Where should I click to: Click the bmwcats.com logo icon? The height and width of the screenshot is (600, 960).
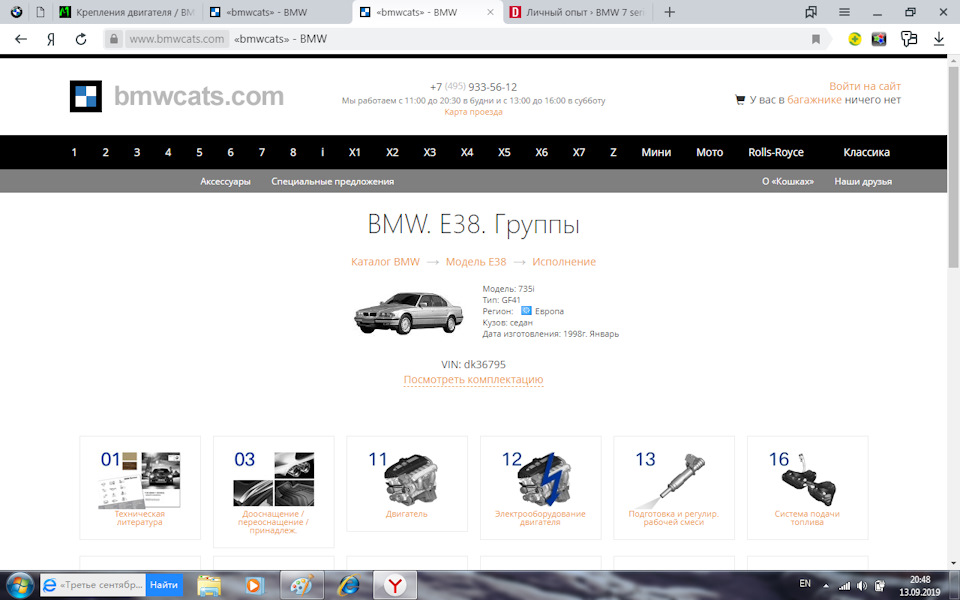(86, 96)
